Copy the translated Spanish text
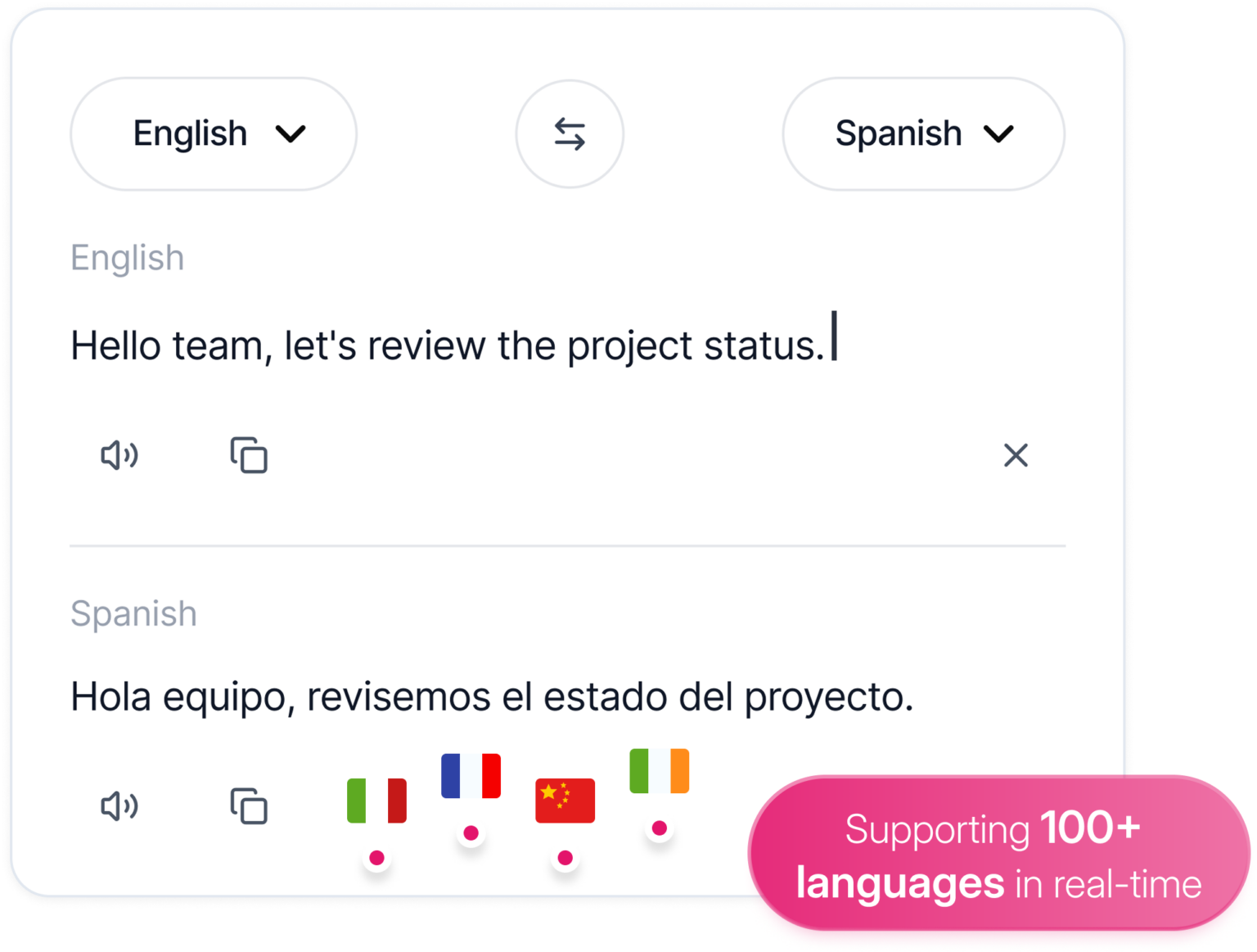1257x952 pixels. click(x=249, y=808)
